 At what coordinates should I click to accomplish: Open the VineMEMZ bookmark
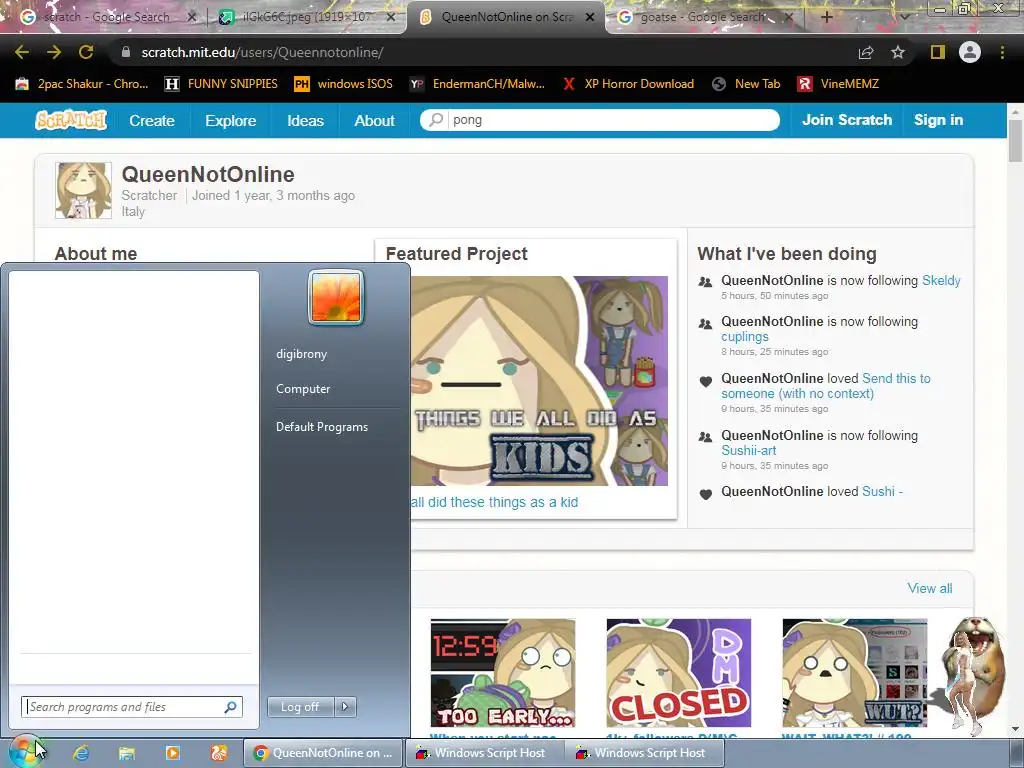click(838, 84)
